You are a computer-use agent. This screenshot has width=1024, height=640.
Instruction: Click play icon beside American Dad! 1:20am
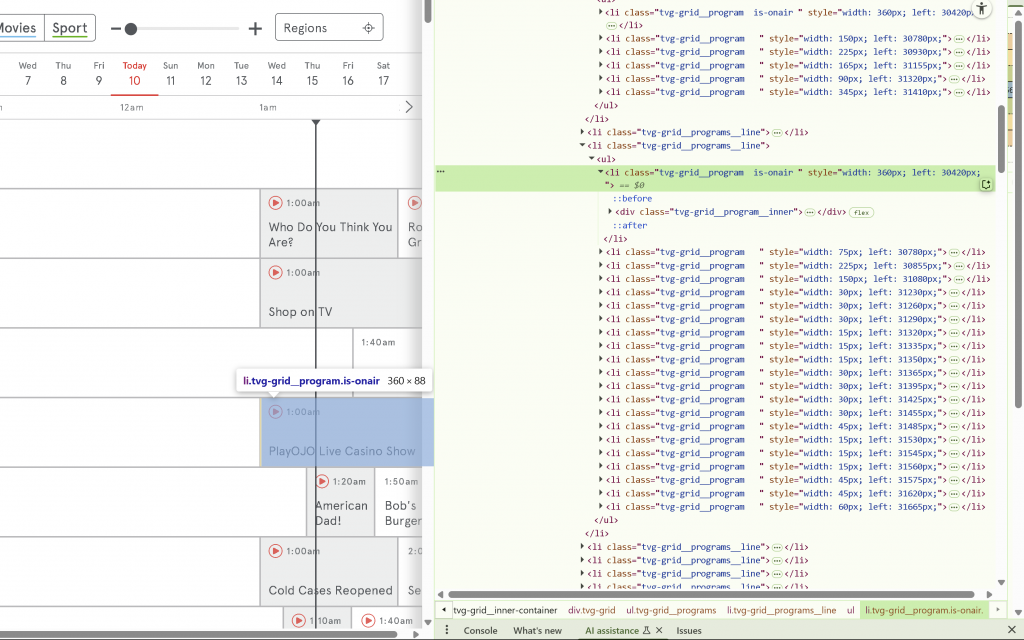click(x=322, y=481)
